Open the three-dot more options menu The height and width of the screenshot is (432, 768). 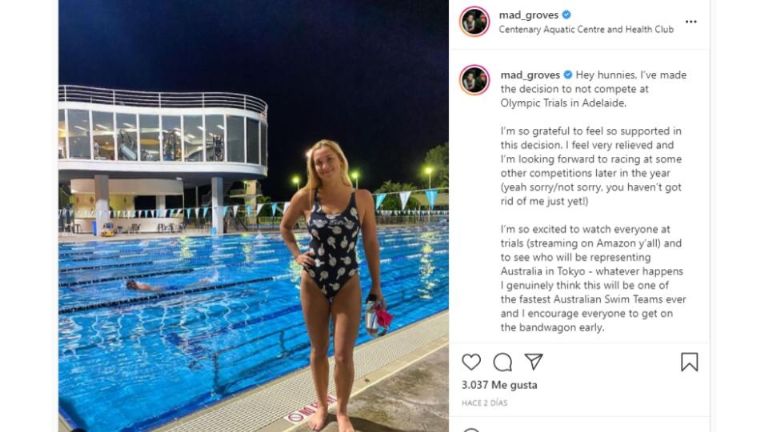click(691, 22)
